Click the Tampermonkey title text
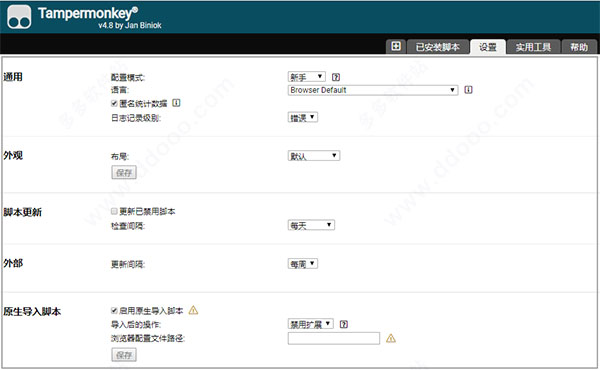The height and width of the screenshot is (370, 600). 87,13
